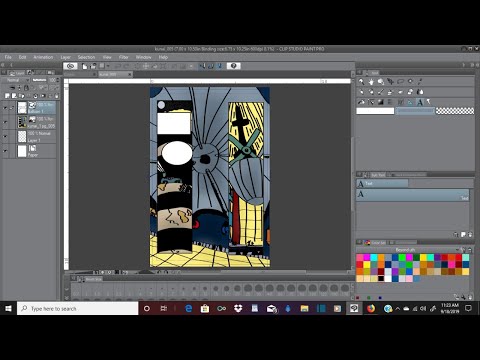This screenshot has height=360, width=480.
Task: Select the Gradient tool
Action: tap(381, 102)
